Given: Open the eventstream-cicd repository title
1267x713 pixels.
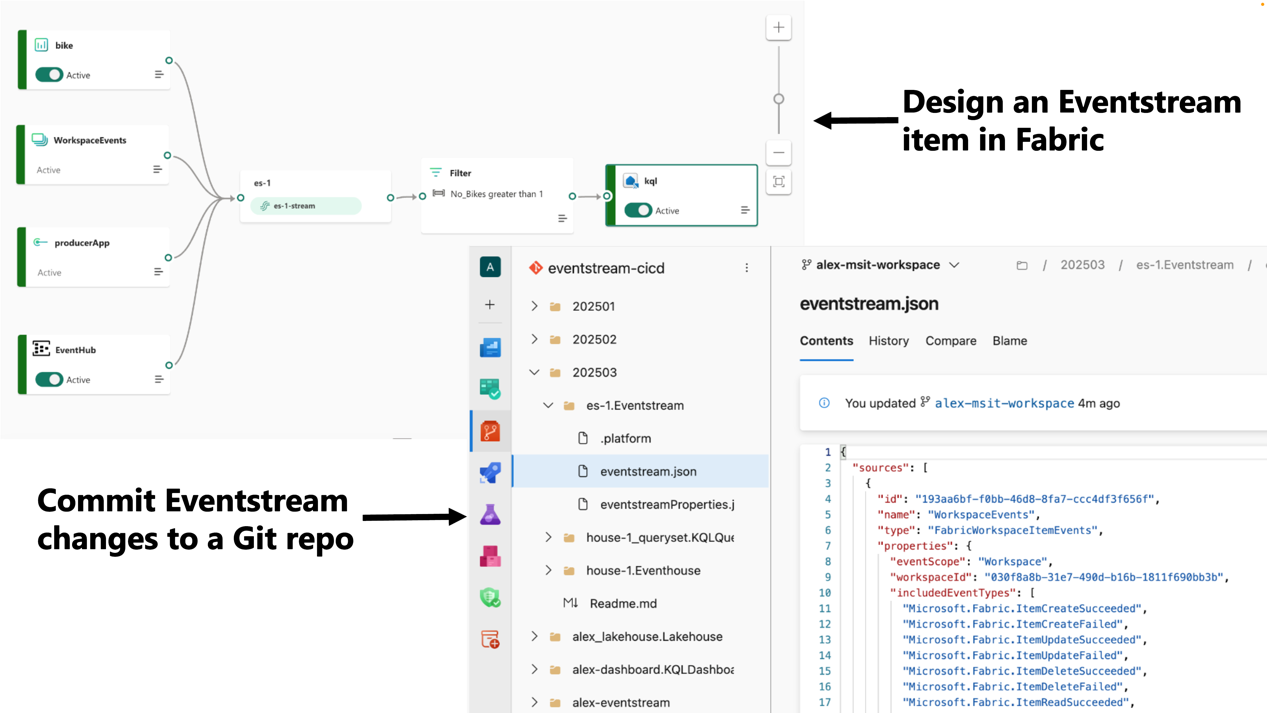Looking at the screenshot, I should pyautogui.click(x=606, y=268).
